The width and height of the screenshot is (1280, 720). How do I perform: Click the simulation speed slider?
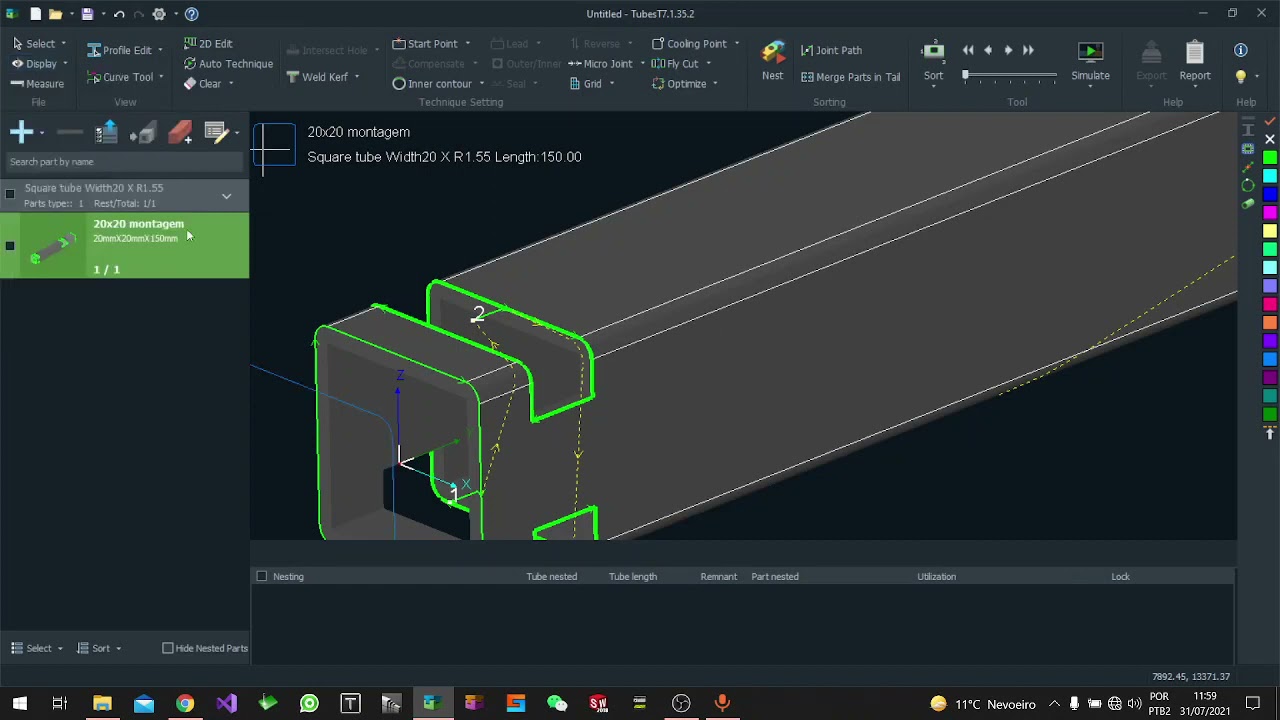[1010, 76]
